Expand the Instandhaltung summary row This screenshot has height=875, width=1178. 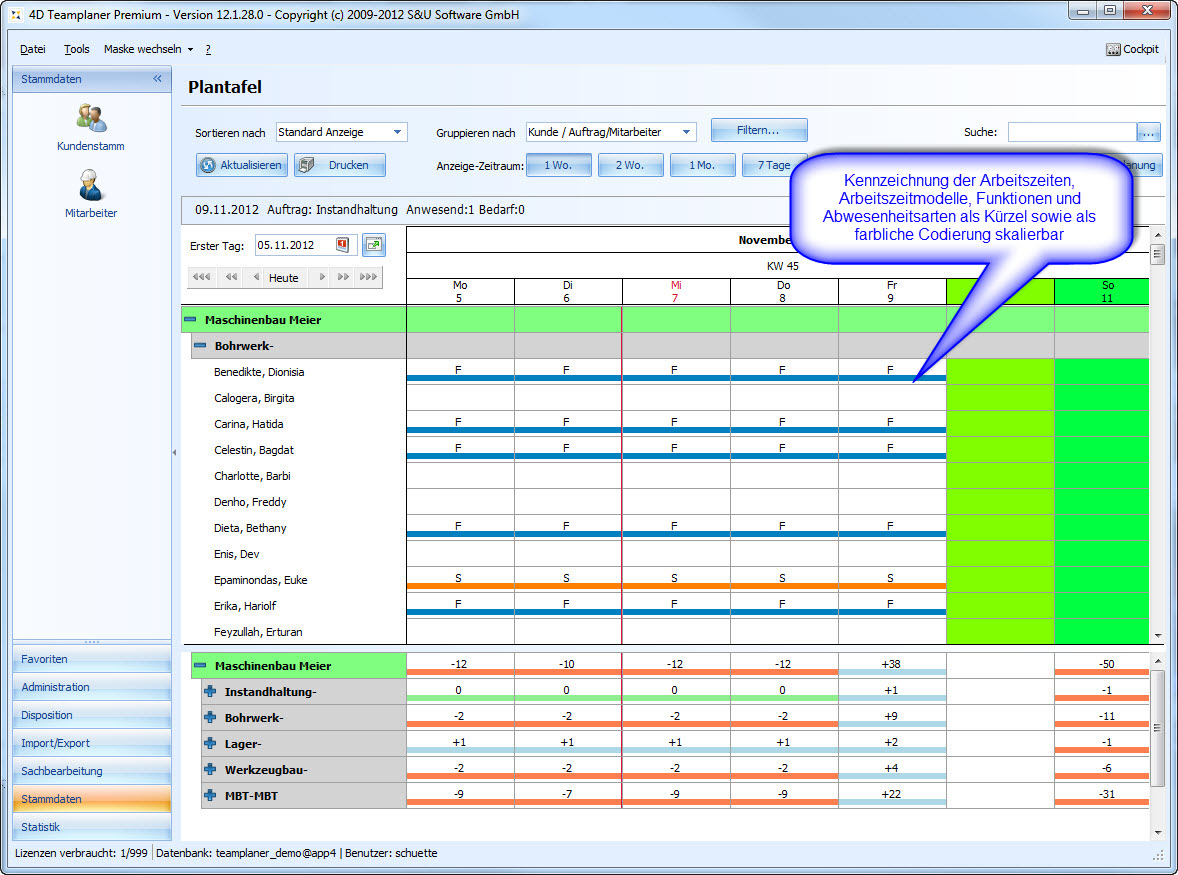(210, 692)
